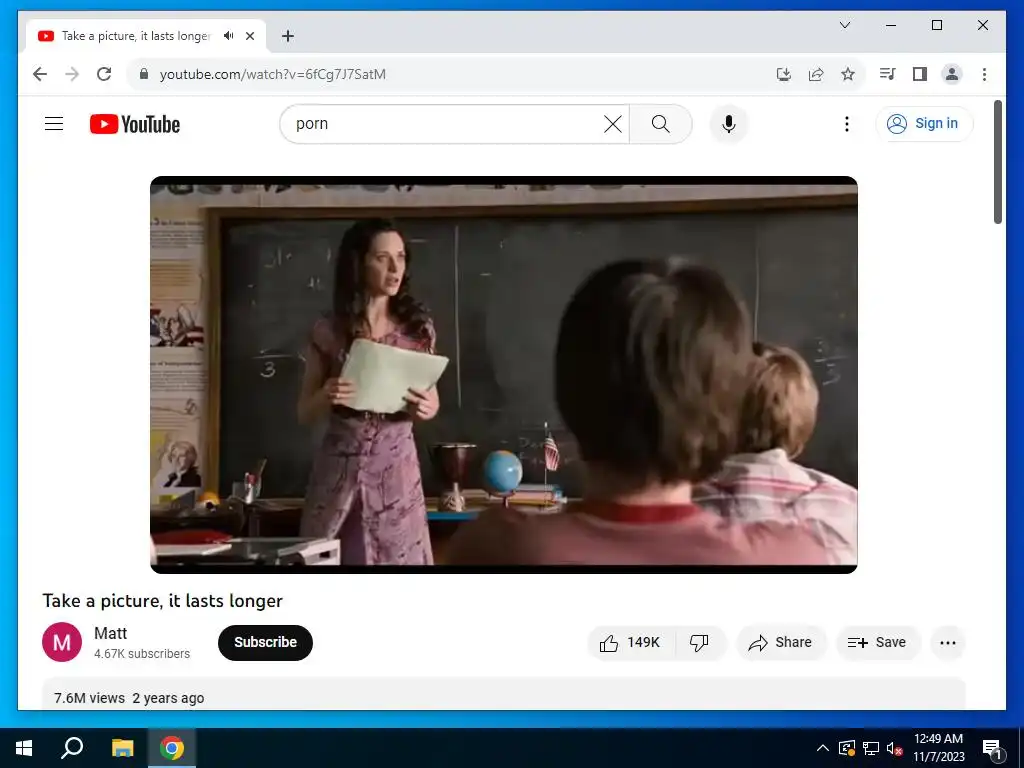Bookmark this tab with the star
The image size is (1024, 768).
coord(848,74)
